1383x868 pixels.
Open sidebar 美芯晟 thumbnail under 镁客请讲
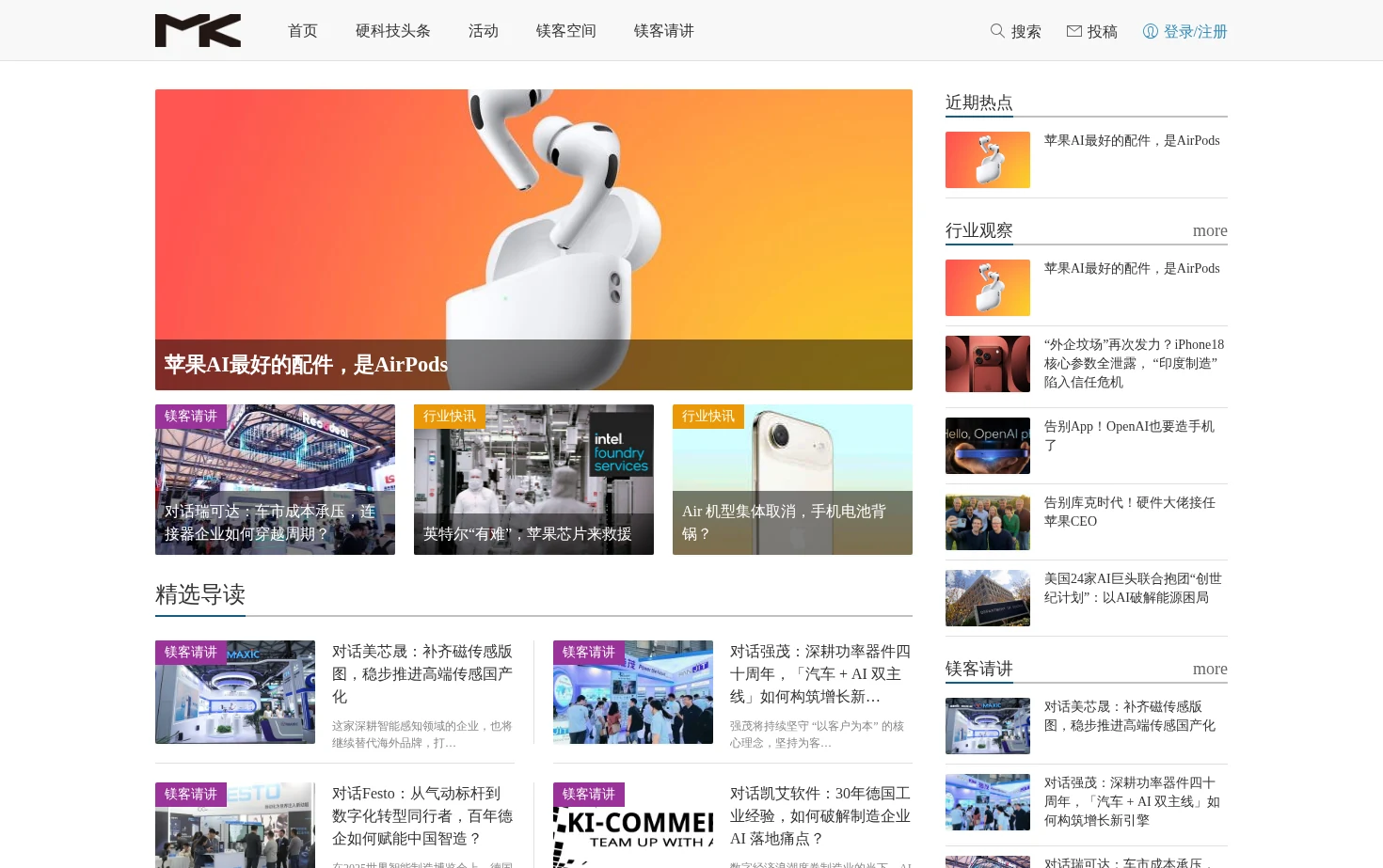click(x=988, y=726)
